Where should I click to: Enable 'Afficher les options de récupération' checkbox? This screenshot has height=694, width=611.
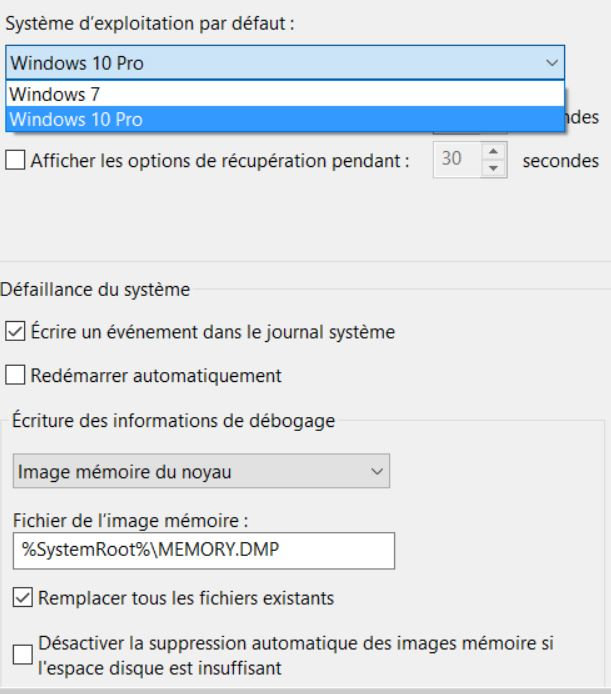(15, 161)
